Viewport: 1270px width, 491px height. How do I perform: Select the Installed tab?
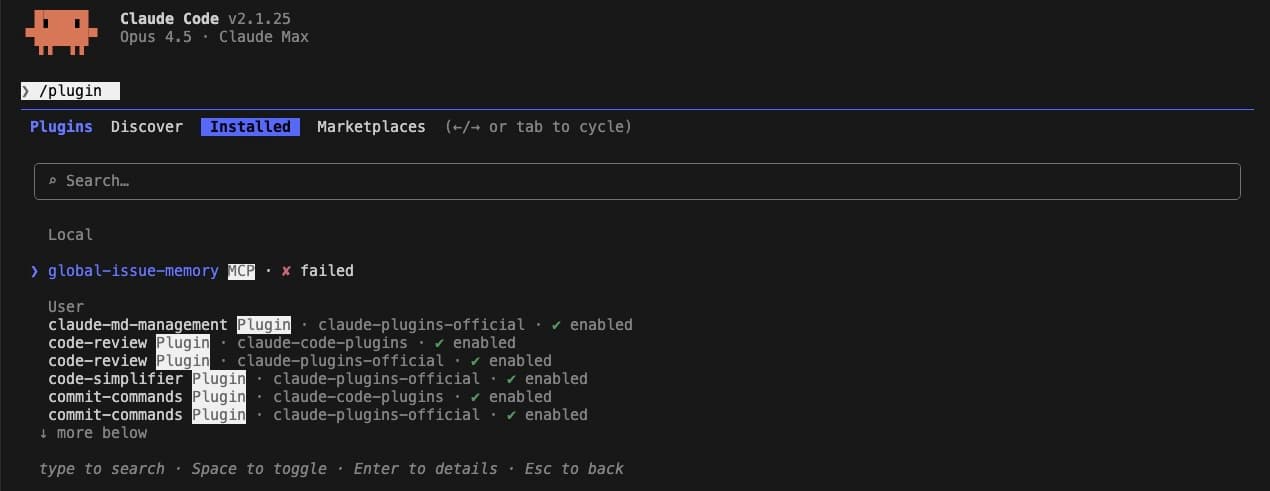click(x=250, y=127)
